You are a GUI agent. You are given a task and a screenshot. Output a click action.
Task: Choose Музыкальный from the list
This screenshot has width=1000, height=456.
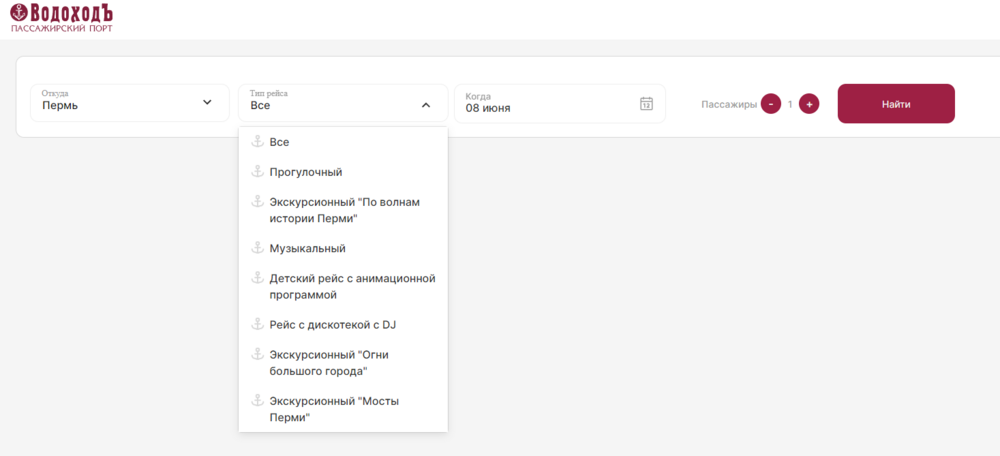343,248
